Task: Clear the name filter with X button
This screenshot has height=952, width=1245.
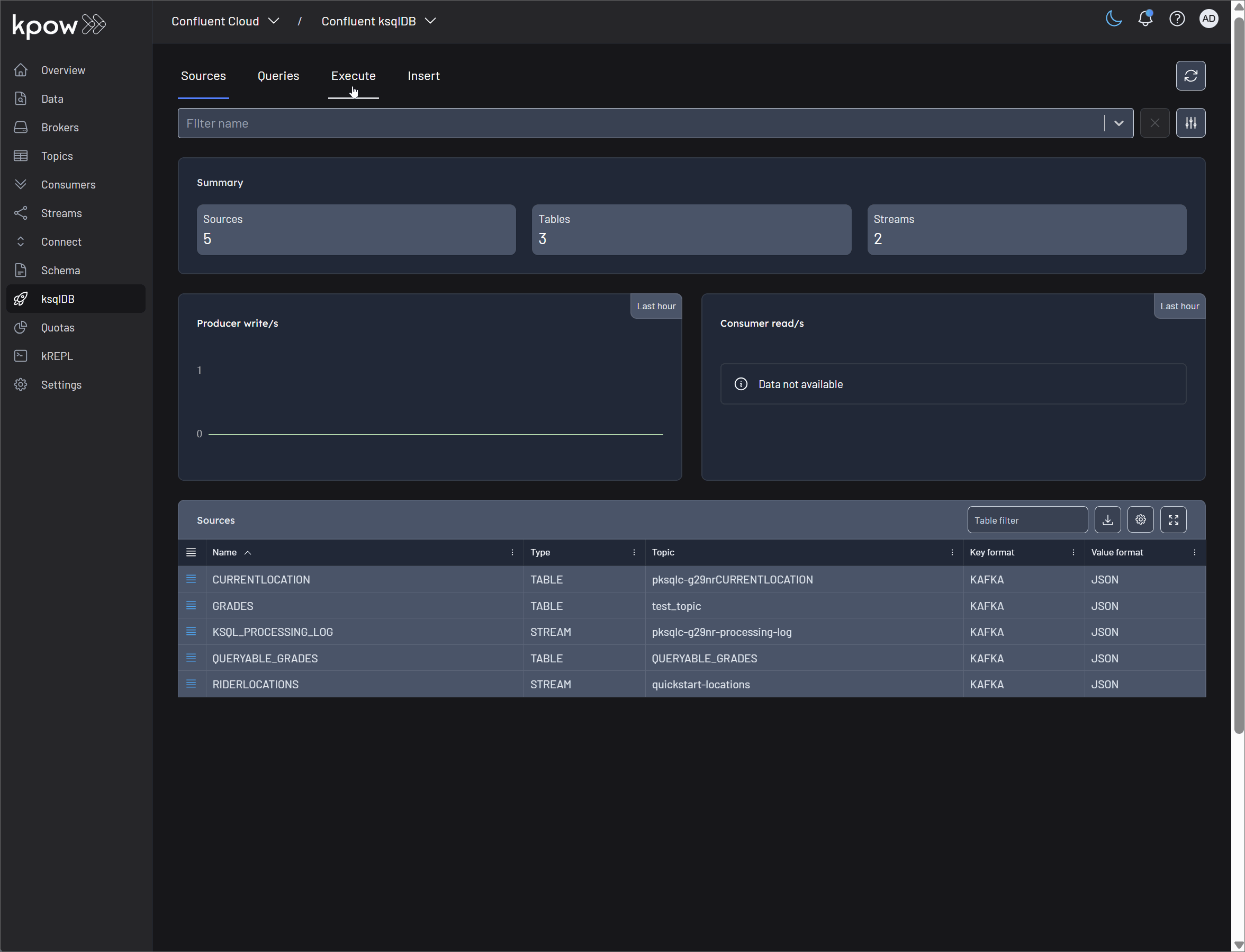Action: 1154,123
